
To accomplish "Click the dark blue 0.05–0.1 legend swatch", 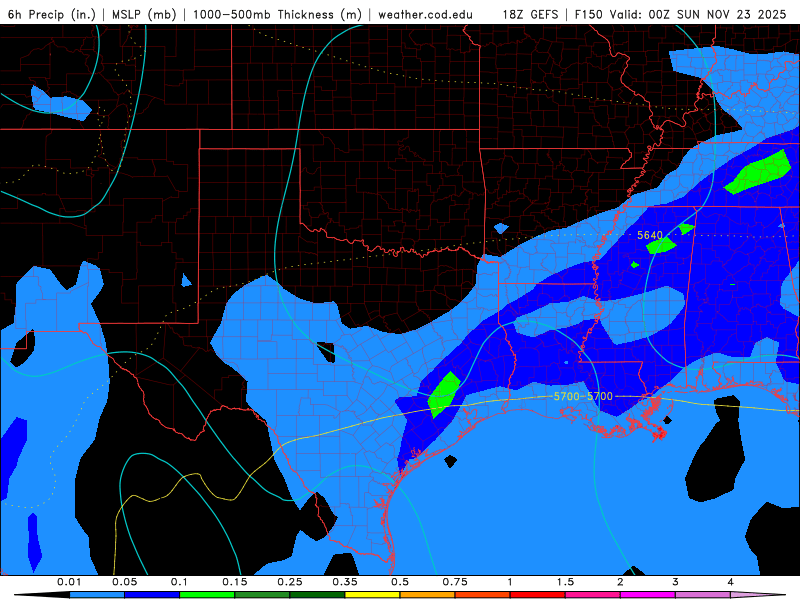I will (x=152, y=595).
